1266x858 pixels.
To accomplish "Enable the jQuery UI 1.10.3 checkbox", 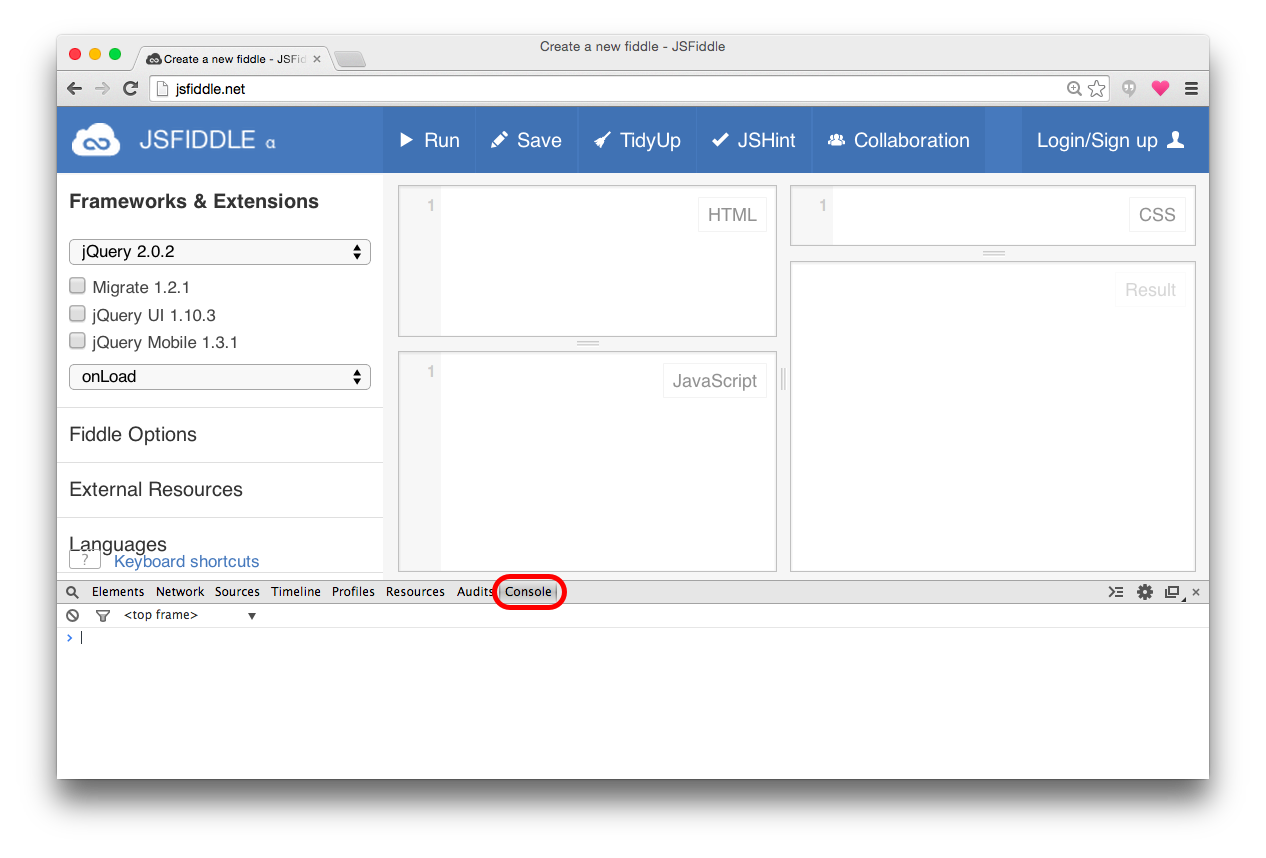I will (77, 314).
